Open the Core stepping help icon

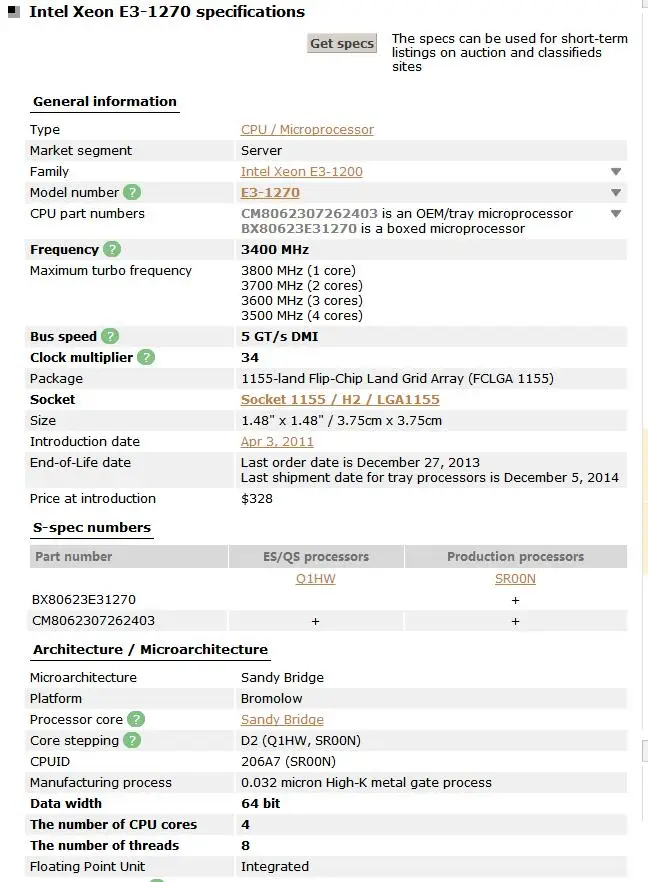(132, 741)
